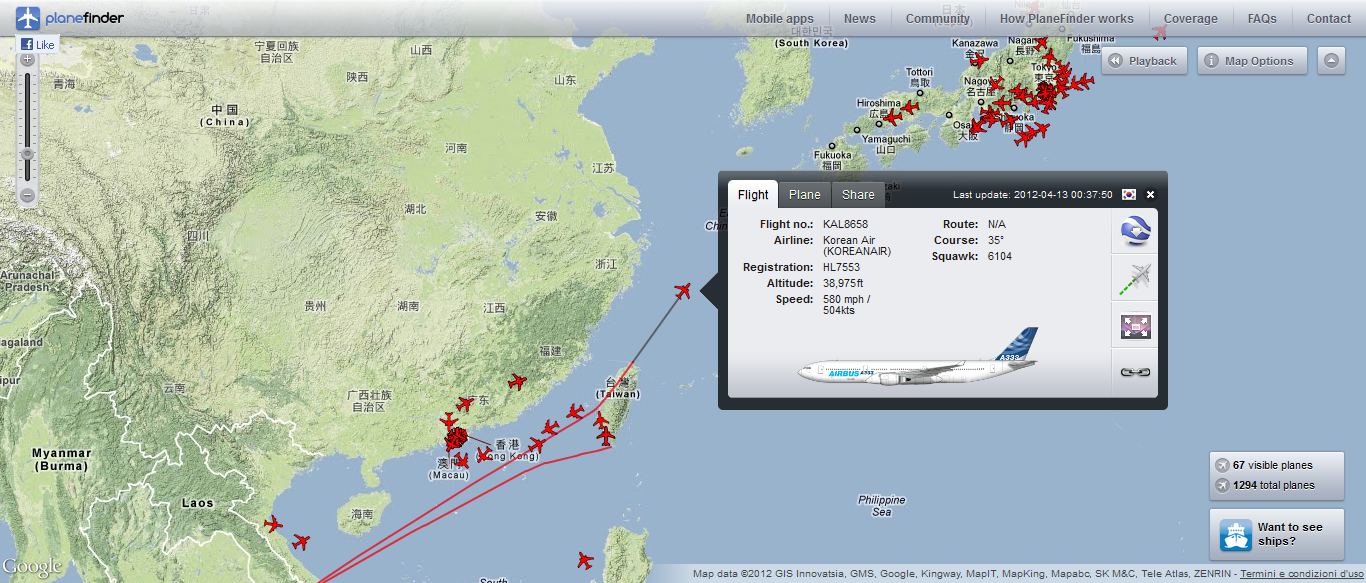
Task: Switch to the Share tab
Action: click(x=858, y=195)
